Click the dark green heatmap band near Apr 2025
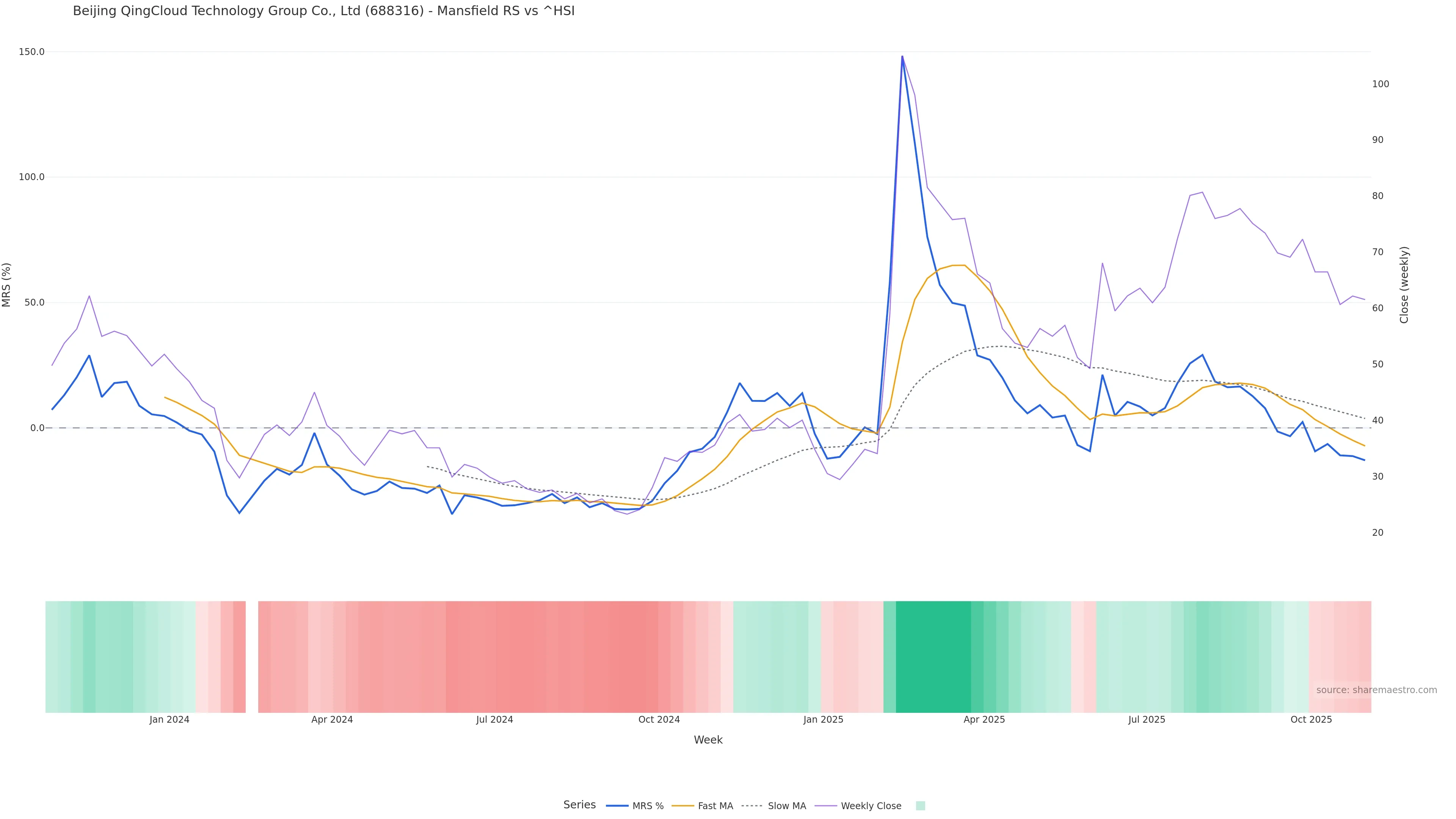The width and height of the screenshot is (1456, 819). pyautogui.click(x=933, y=657)
